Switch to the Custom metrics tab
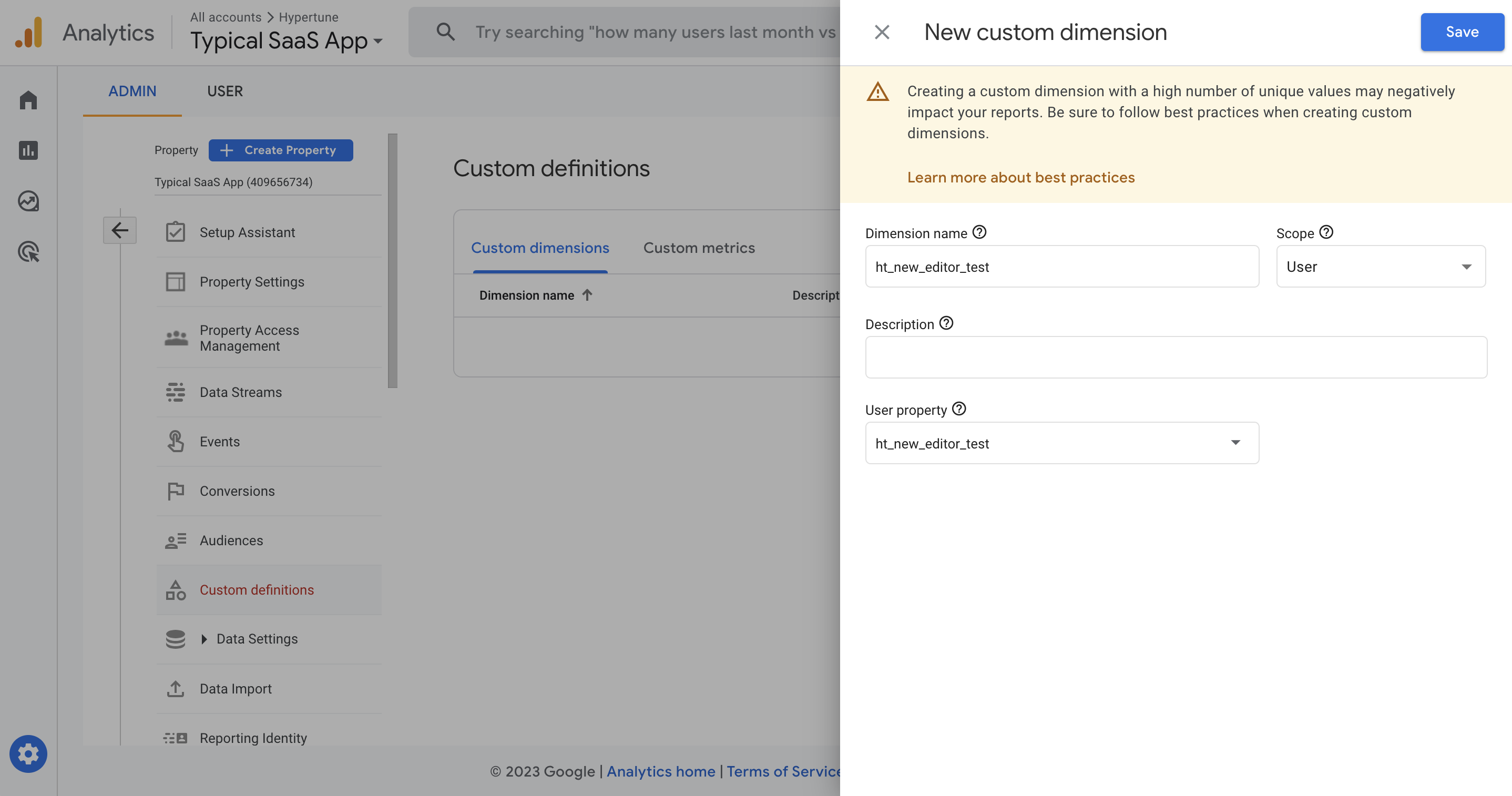 coord(699,248)
